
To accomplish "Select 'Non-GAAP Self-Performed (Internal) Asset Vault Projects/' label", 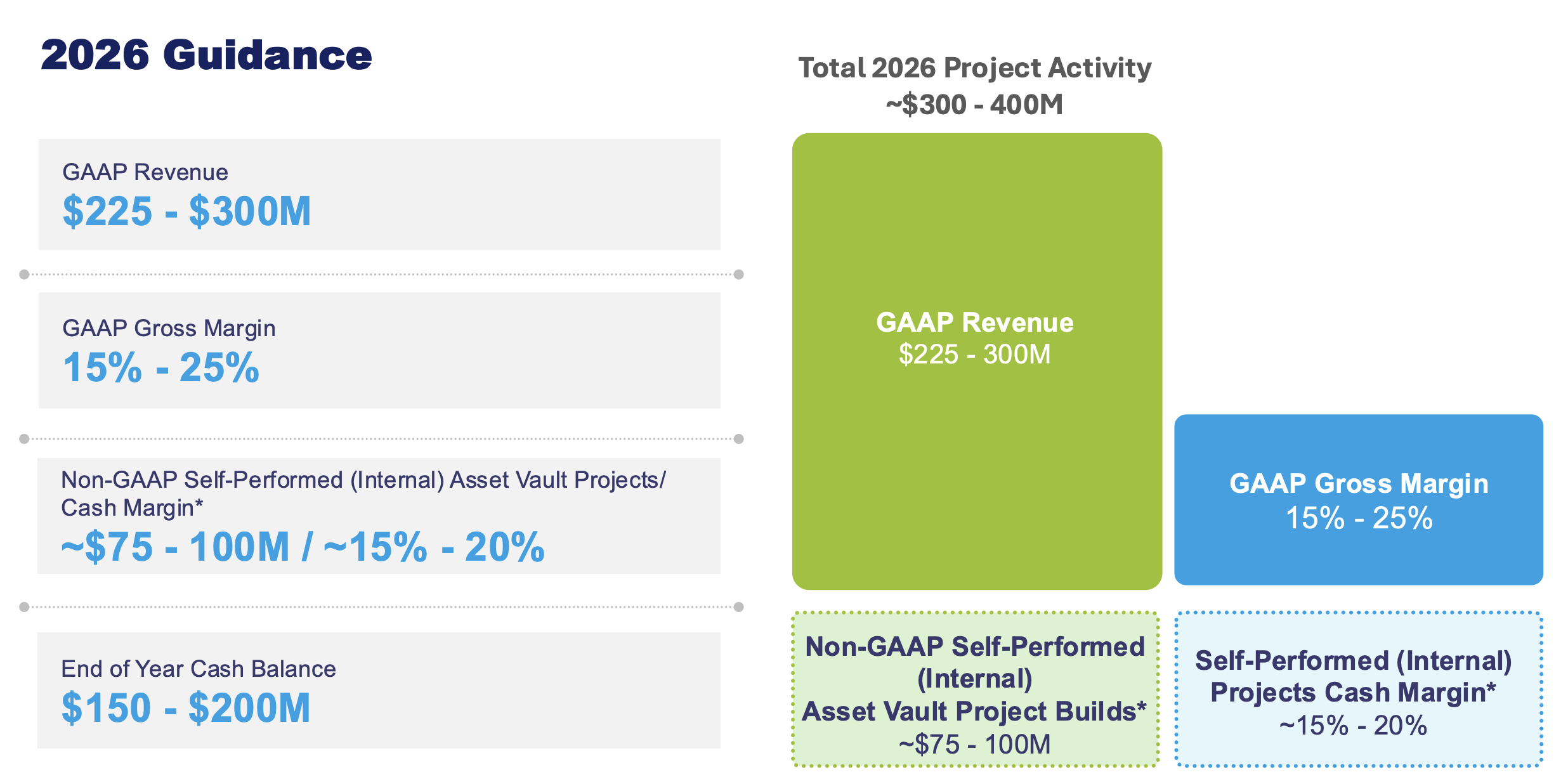I will pos(363,480).
